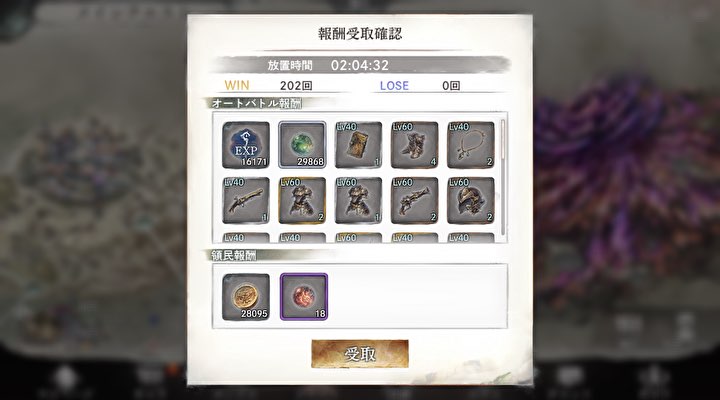Viewport: 720px width, 400px height.
Task: Choose the Lv40 necklace reward item
Action: pos(471,145)
